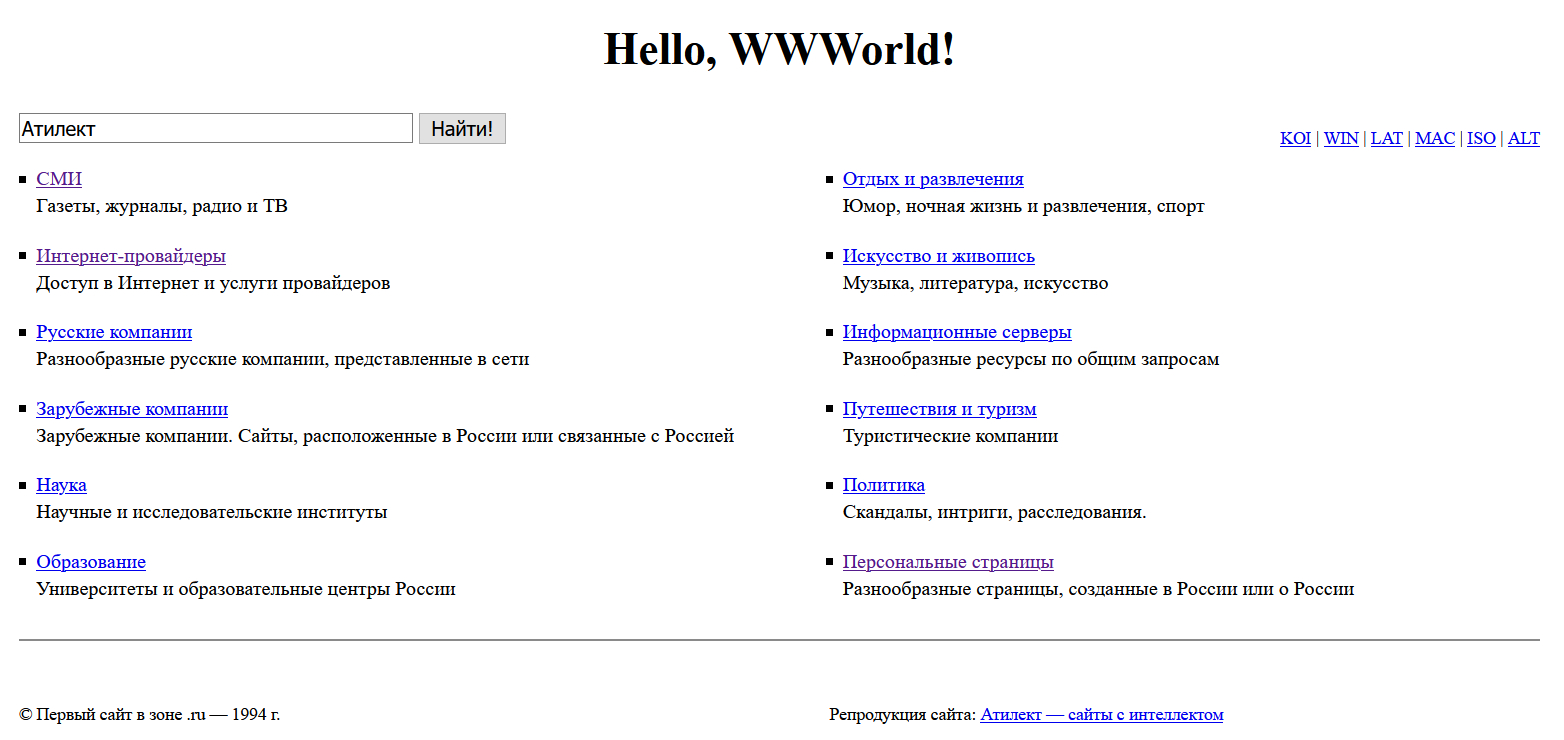Viewport: 1564px width, 740px height.
Task: Choose the LAT encoding option
Action: pyautogui.click(x=1386, y=139)
